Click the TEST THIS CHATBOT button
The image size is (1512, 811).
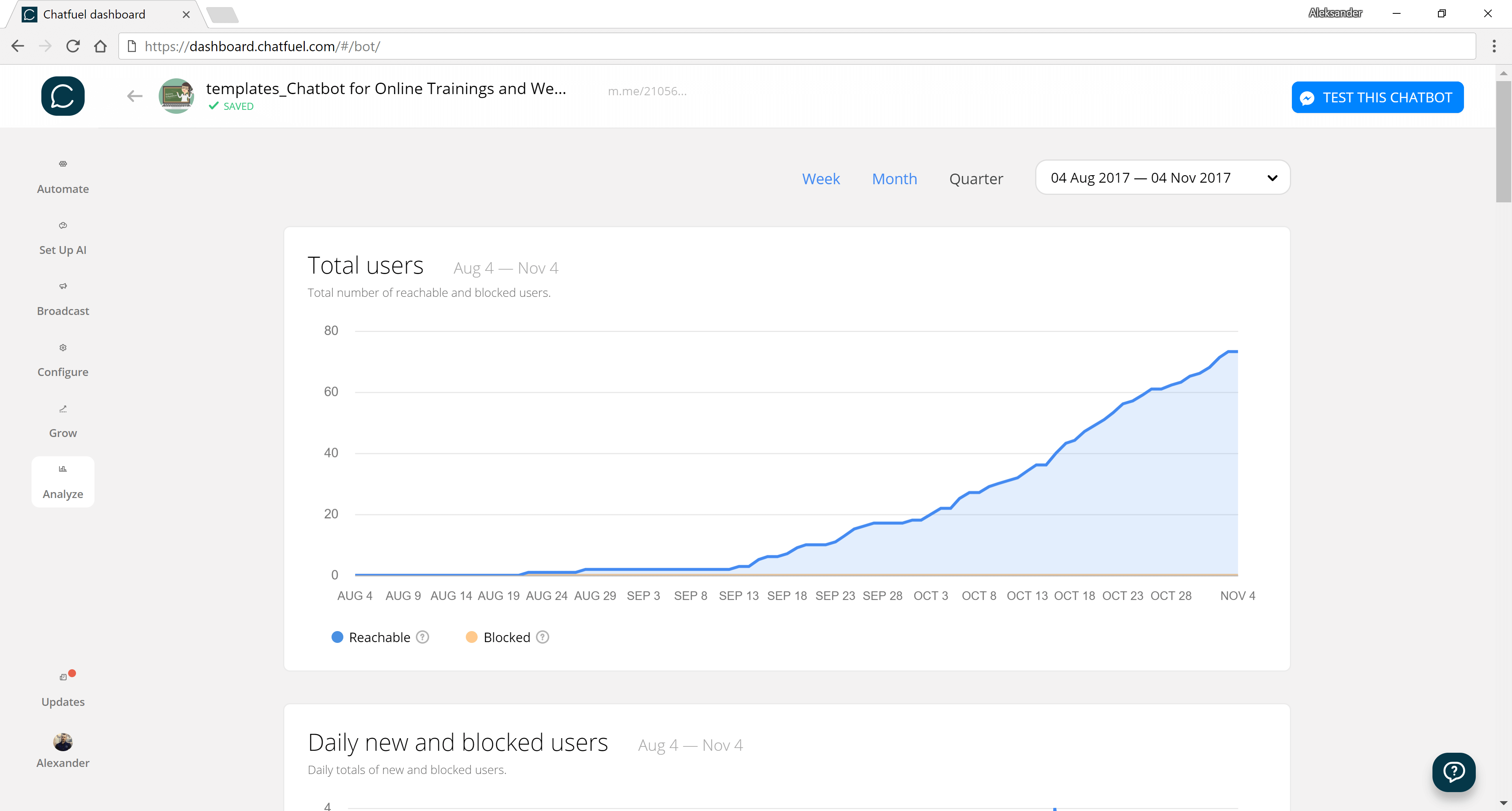click(1378, 97)
